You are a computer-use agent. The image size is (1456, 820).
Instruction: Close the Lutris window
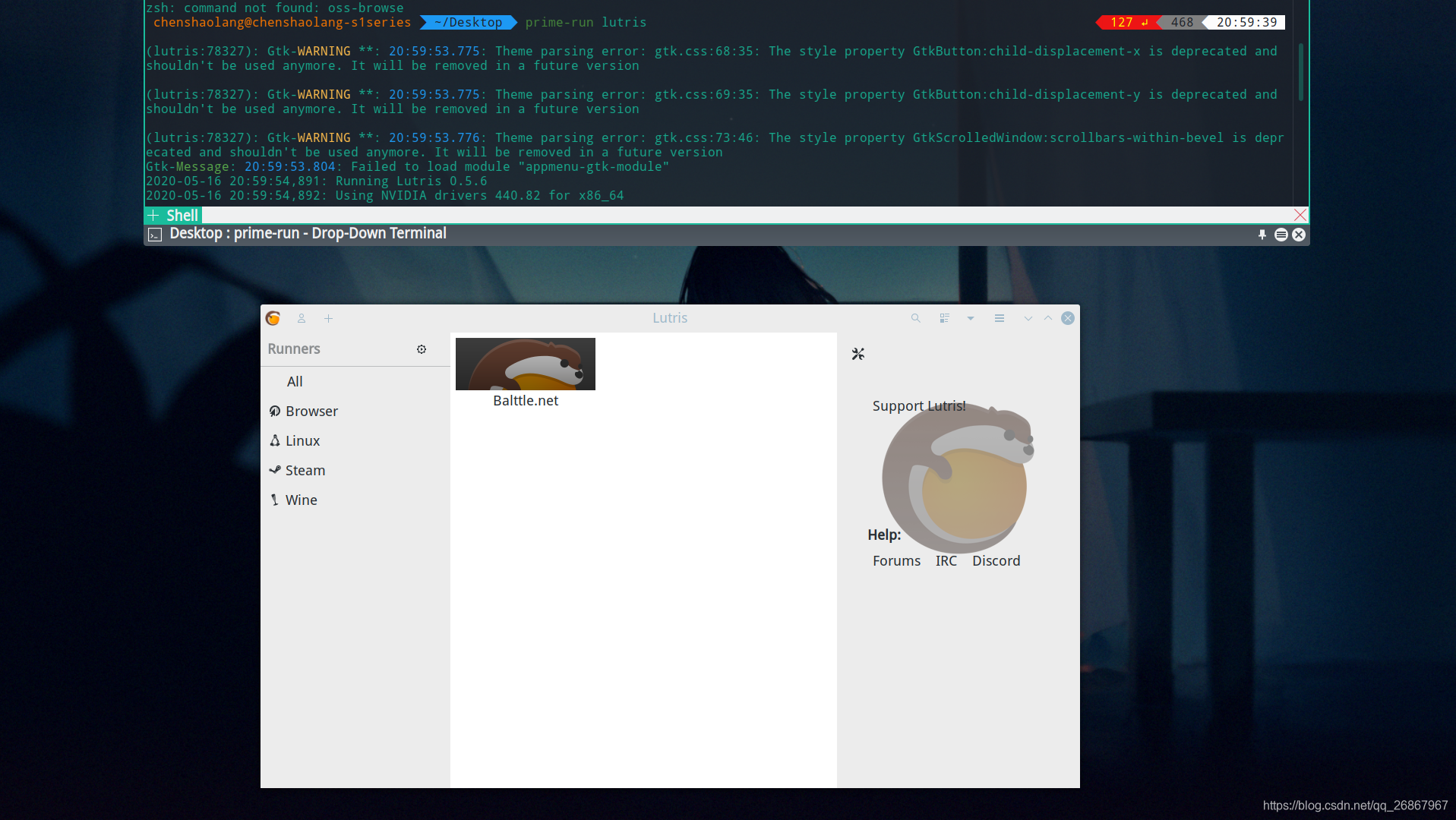click(1068, 318)
